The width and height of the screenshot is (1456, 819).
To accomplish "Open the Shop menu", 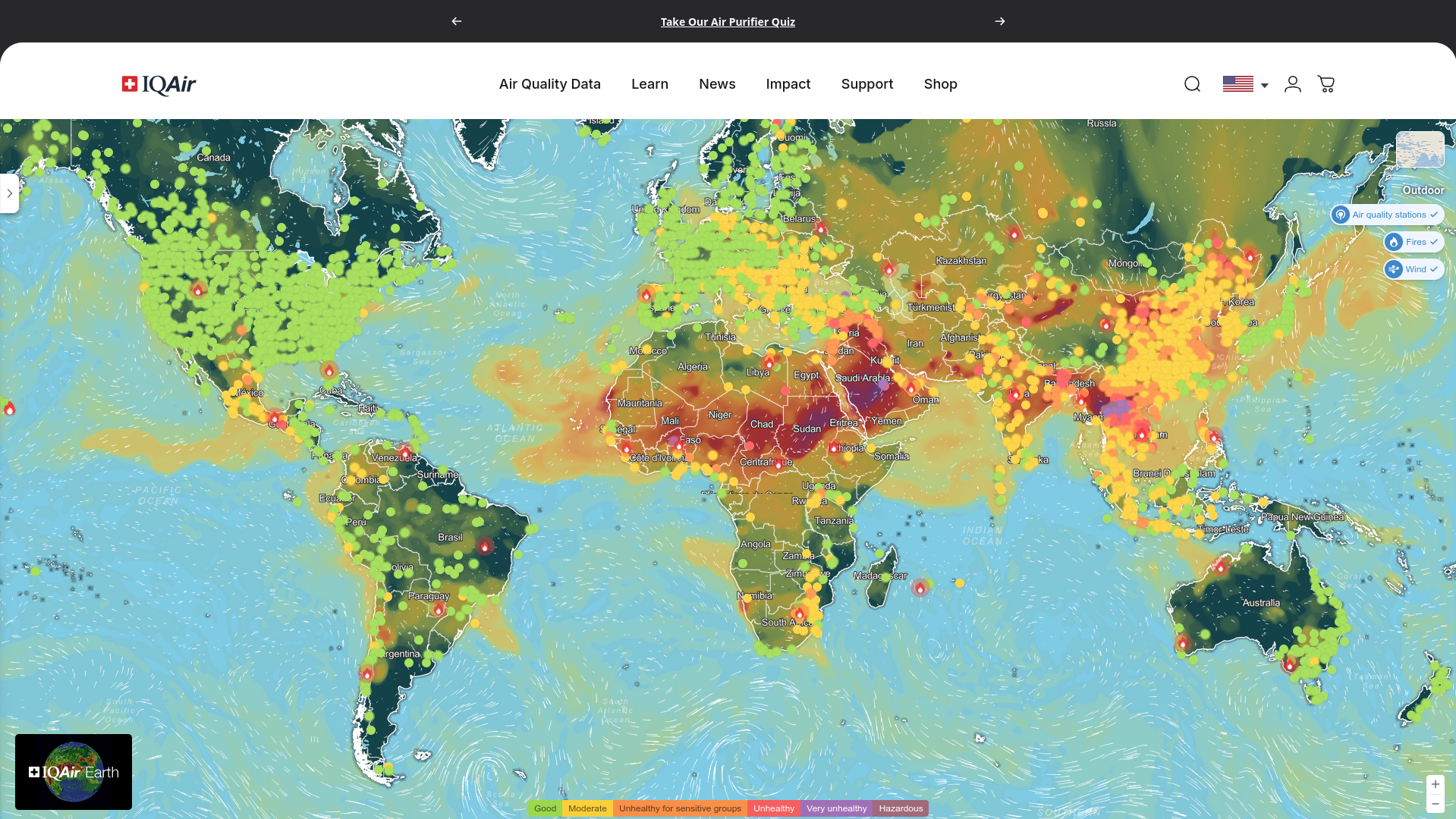I will [941, 84].
